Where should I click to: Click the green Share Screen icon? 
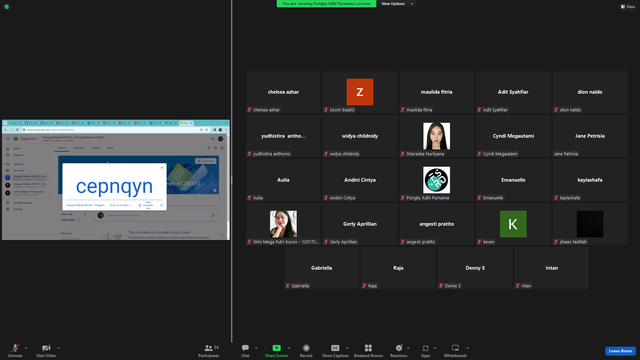(x=276, y=348)
